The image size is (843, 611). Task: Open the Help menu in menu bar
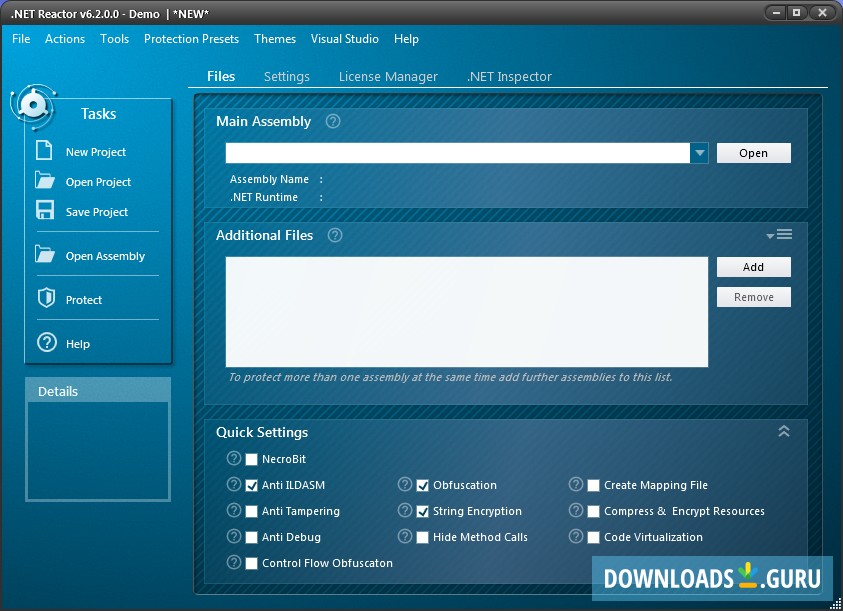click(406, 39)
